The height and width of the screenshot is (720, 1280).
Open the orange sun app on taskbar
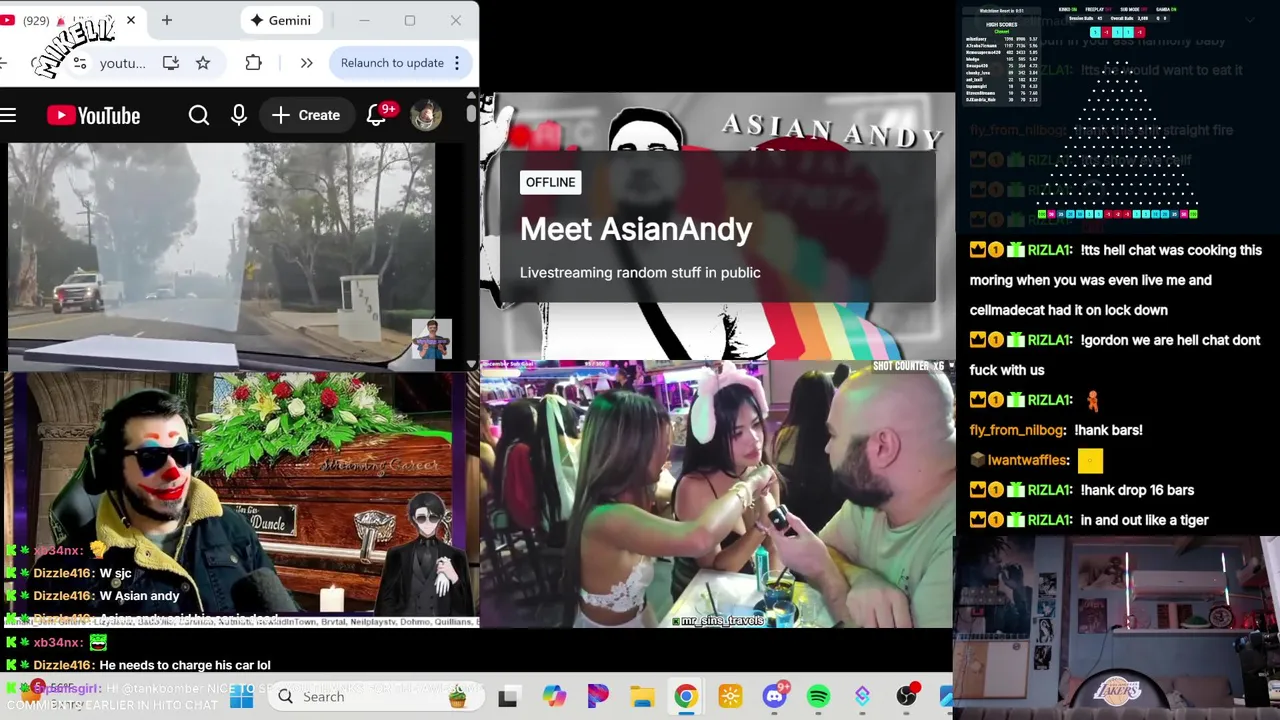(730, 697)
